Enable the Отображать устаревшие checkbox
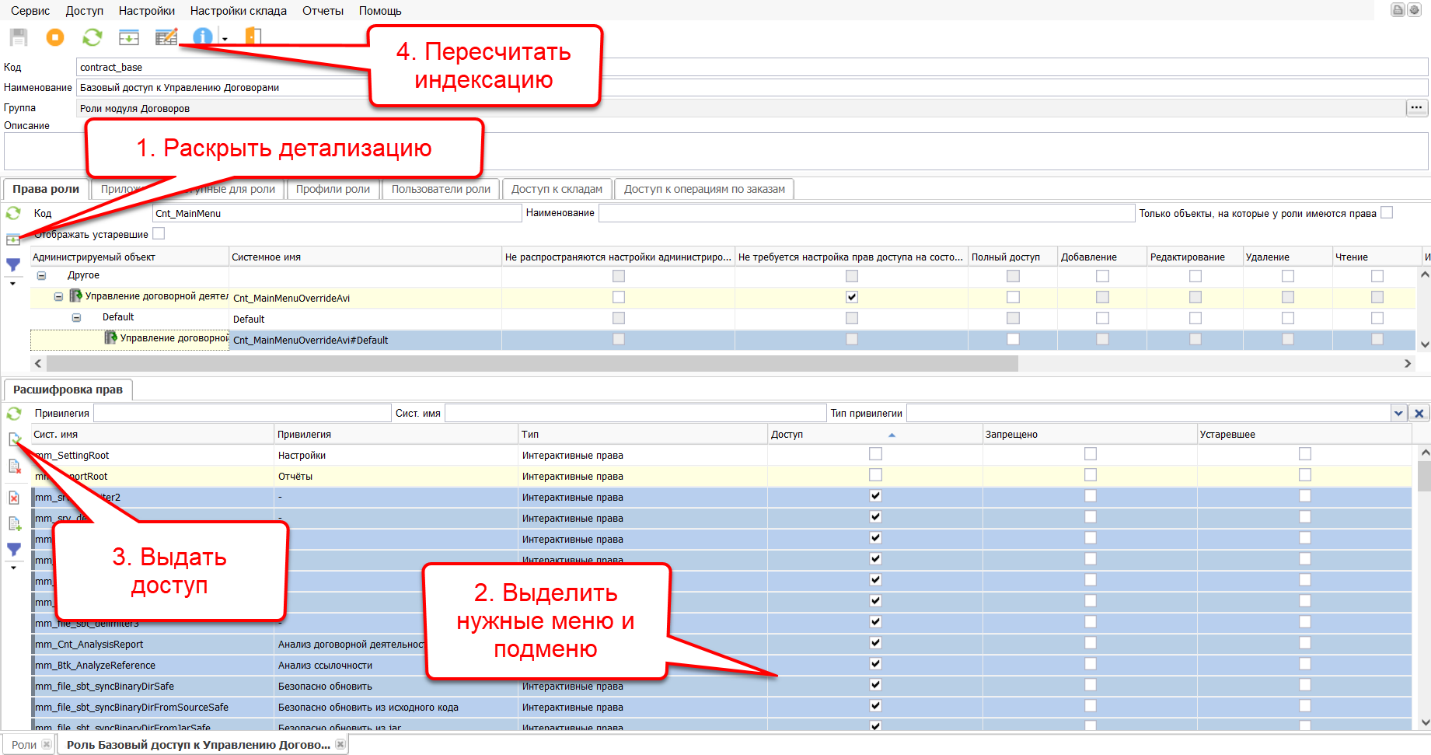 pyautogui.click(x=158, y=234)
